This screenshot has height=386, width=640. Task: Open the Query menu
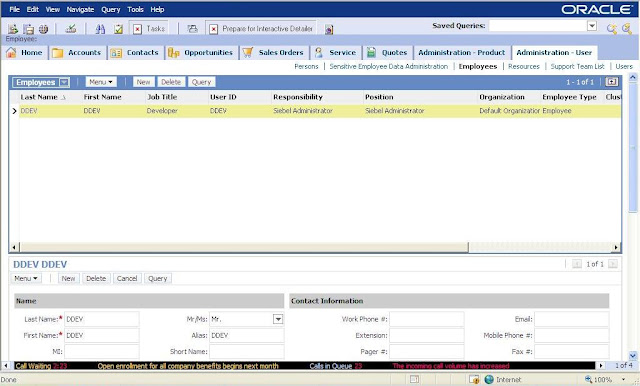[111, 9]
